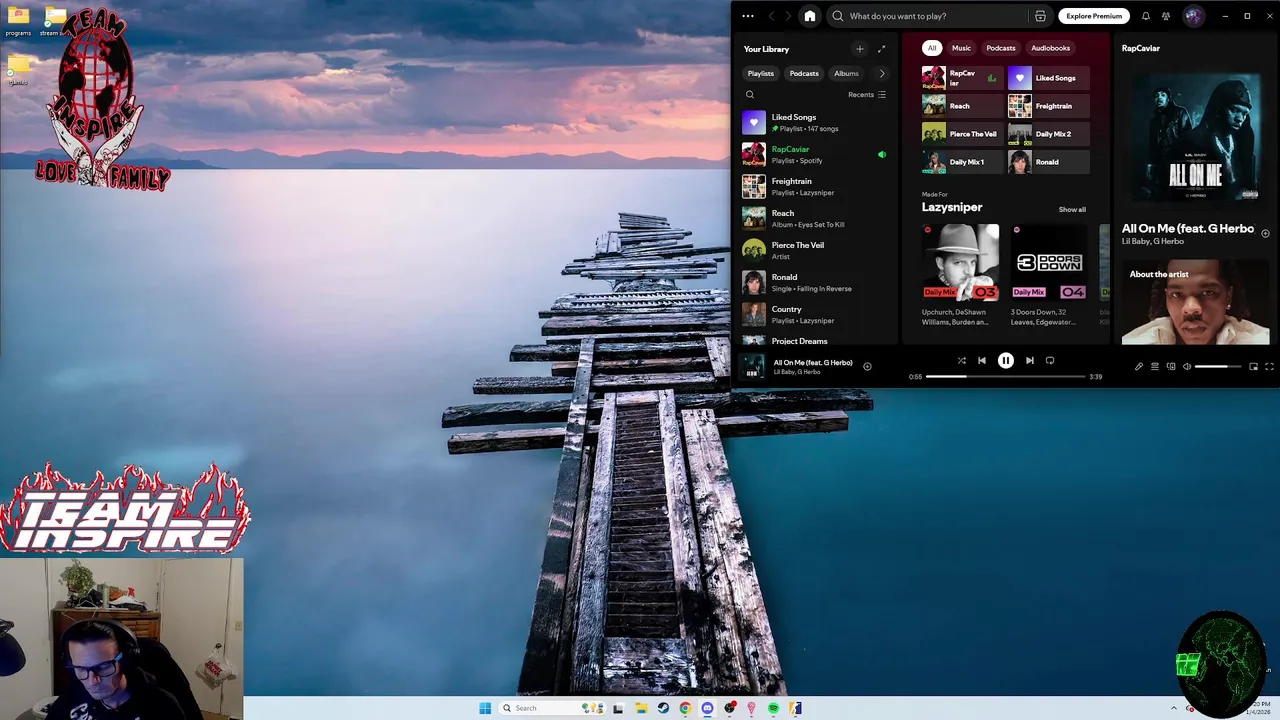Select the Podcasts tab in home feed
The image size is (1280, 720).
(1001, 48)
